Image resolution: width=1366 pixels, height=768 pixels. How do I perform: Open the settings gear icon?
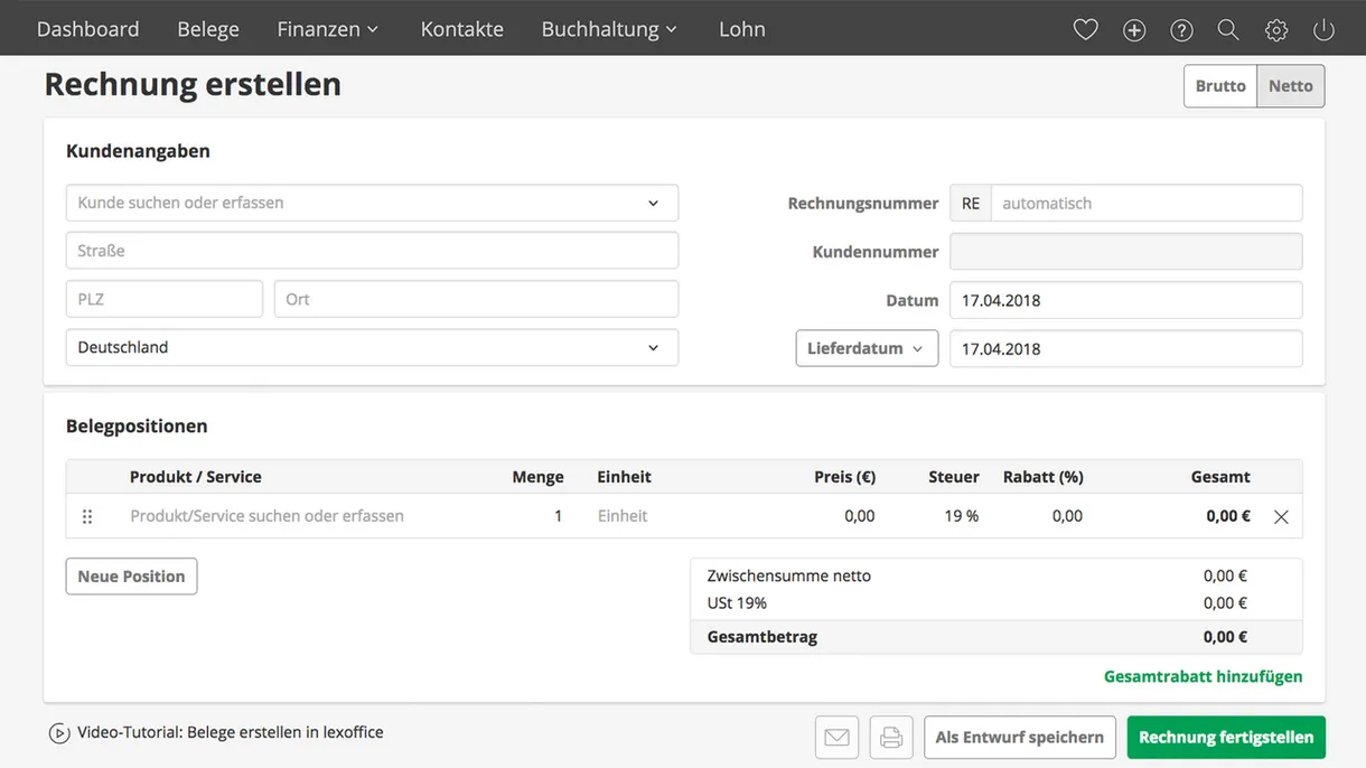point(1276,30)
